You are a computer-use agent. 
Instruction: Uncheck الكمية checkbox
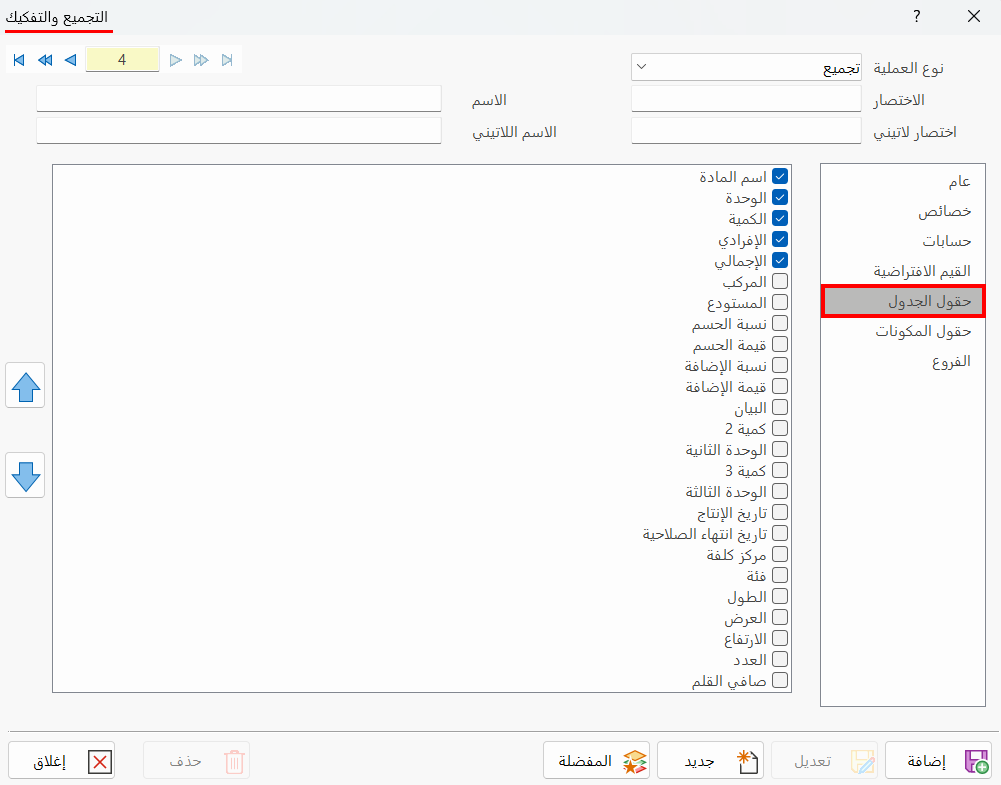[x=779, y=218]
